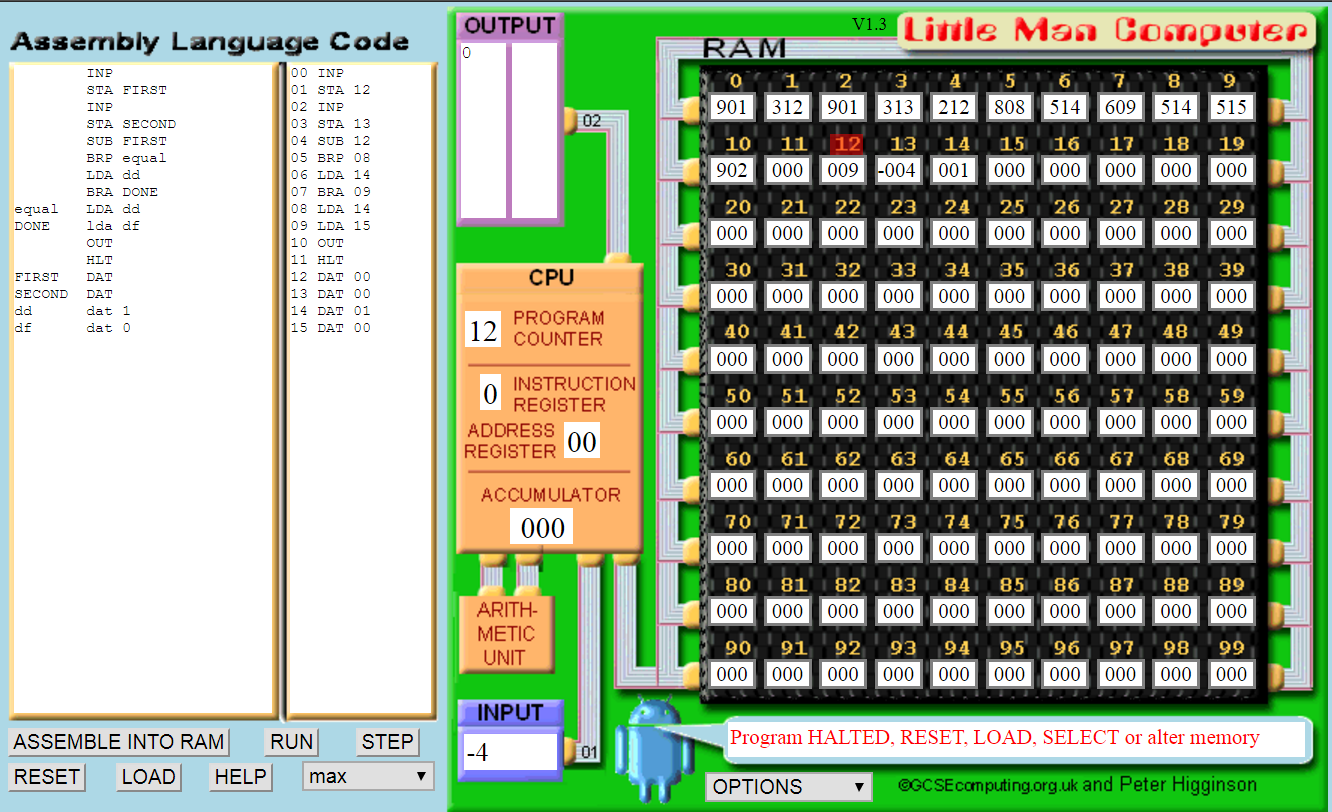This screenshot has height=812, width=1332.
Task: Select RAM cell 78
Action: (1177, 548)
